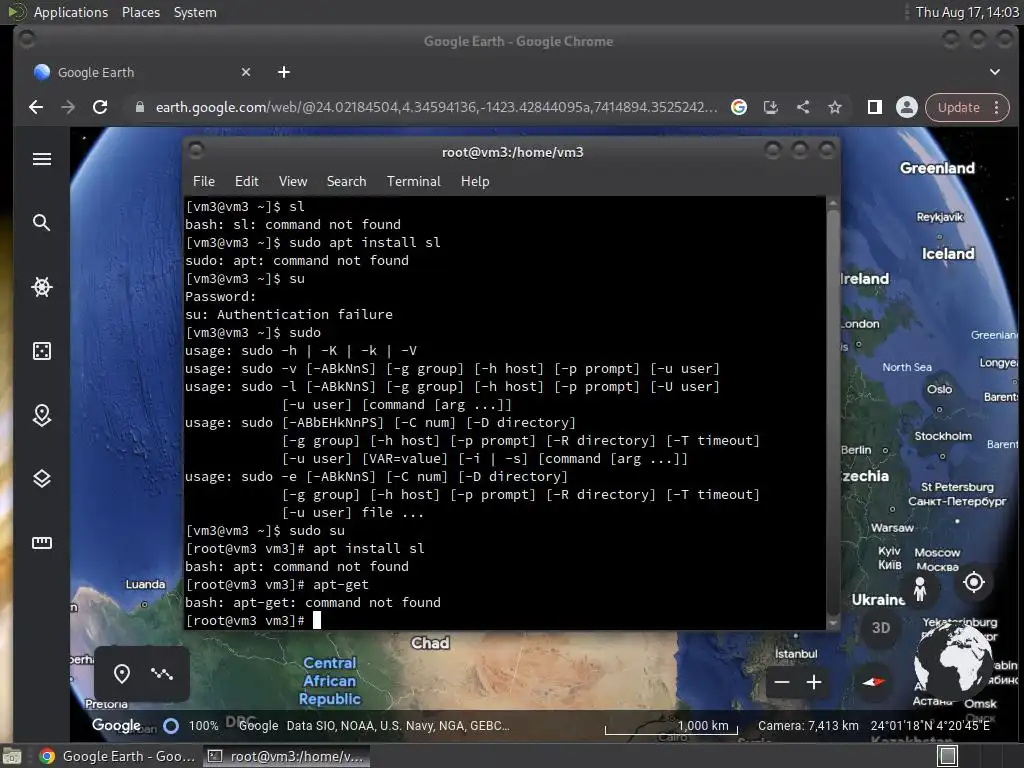
Task: Click the red compass needle
Action: (x=874, y=682)
